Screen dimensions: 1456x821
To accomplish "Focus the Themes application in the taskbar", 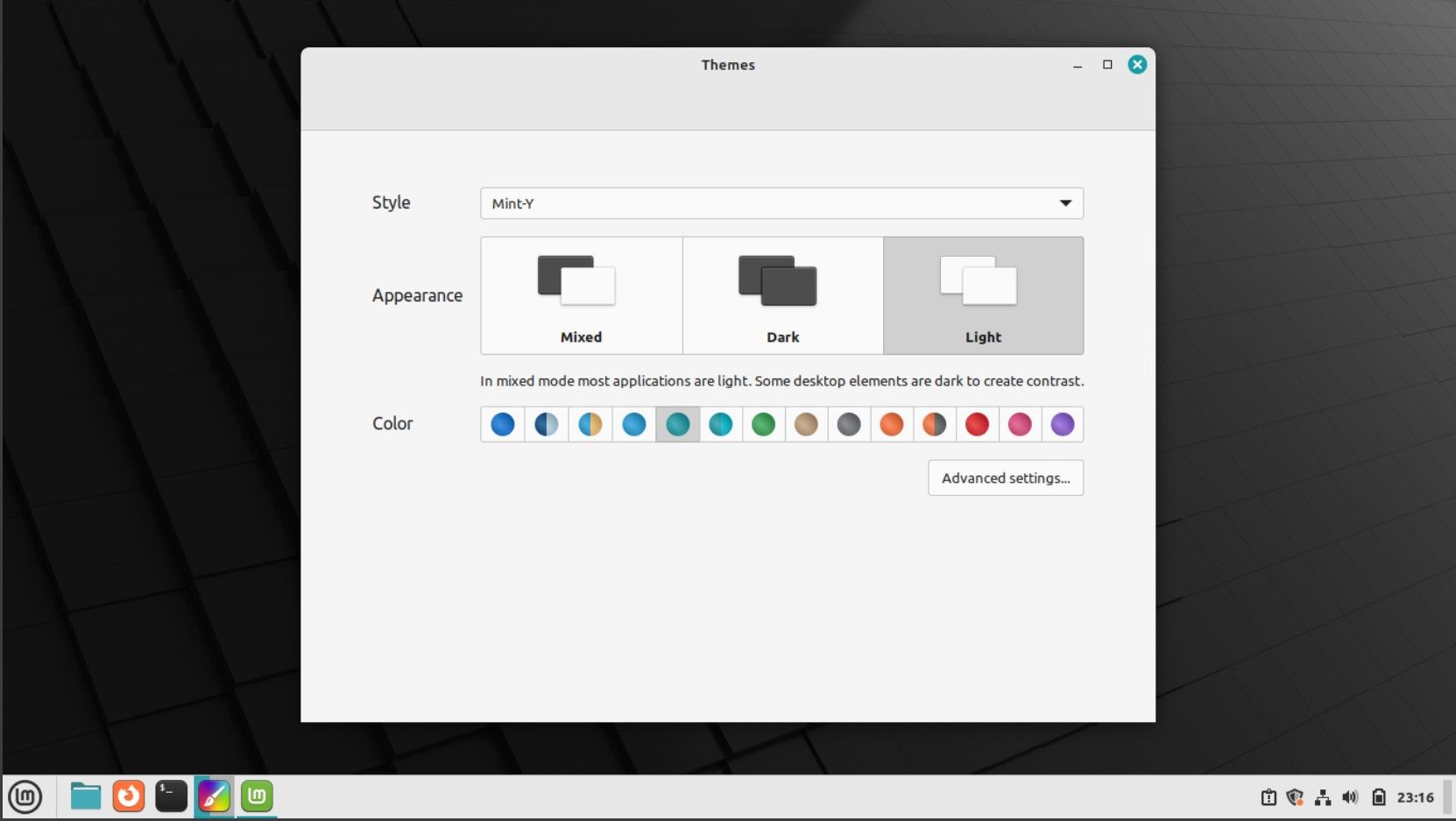I will click(213, 796).
